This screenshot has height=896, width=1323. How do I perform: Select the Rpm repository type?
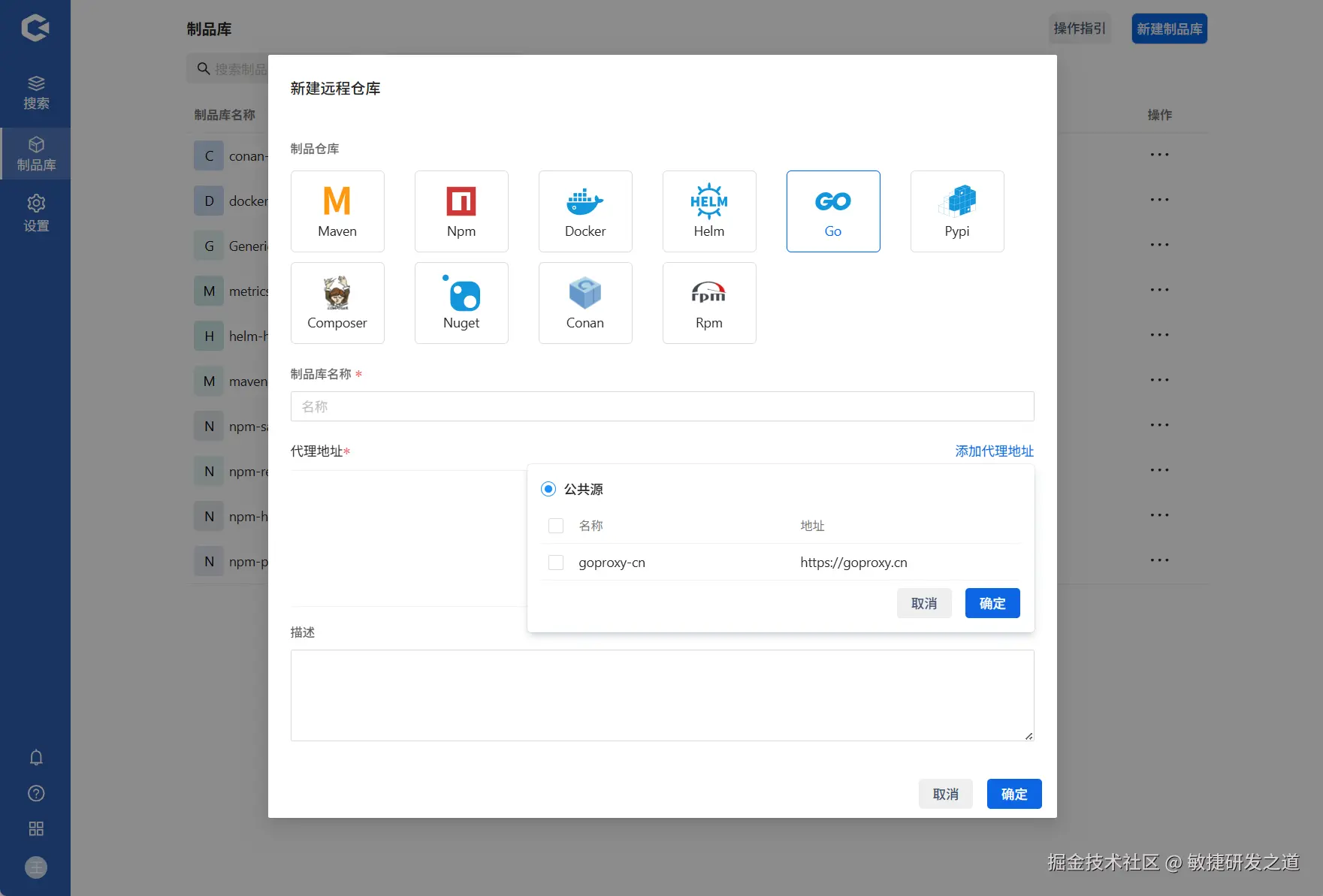(x=709, y=303)
